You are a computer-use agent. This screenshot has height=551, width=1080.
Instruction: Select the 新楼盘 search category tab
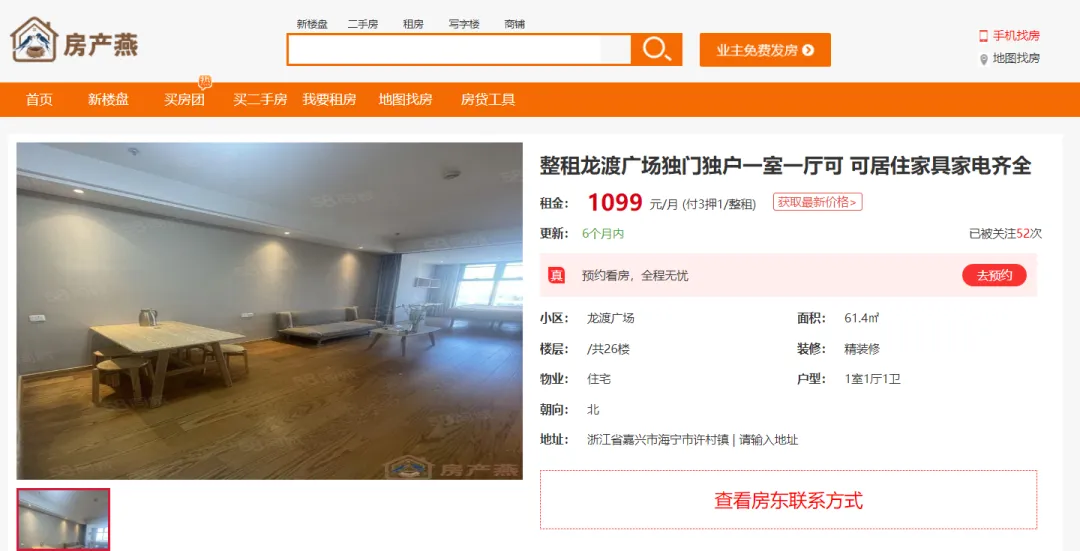pos(312,24)
